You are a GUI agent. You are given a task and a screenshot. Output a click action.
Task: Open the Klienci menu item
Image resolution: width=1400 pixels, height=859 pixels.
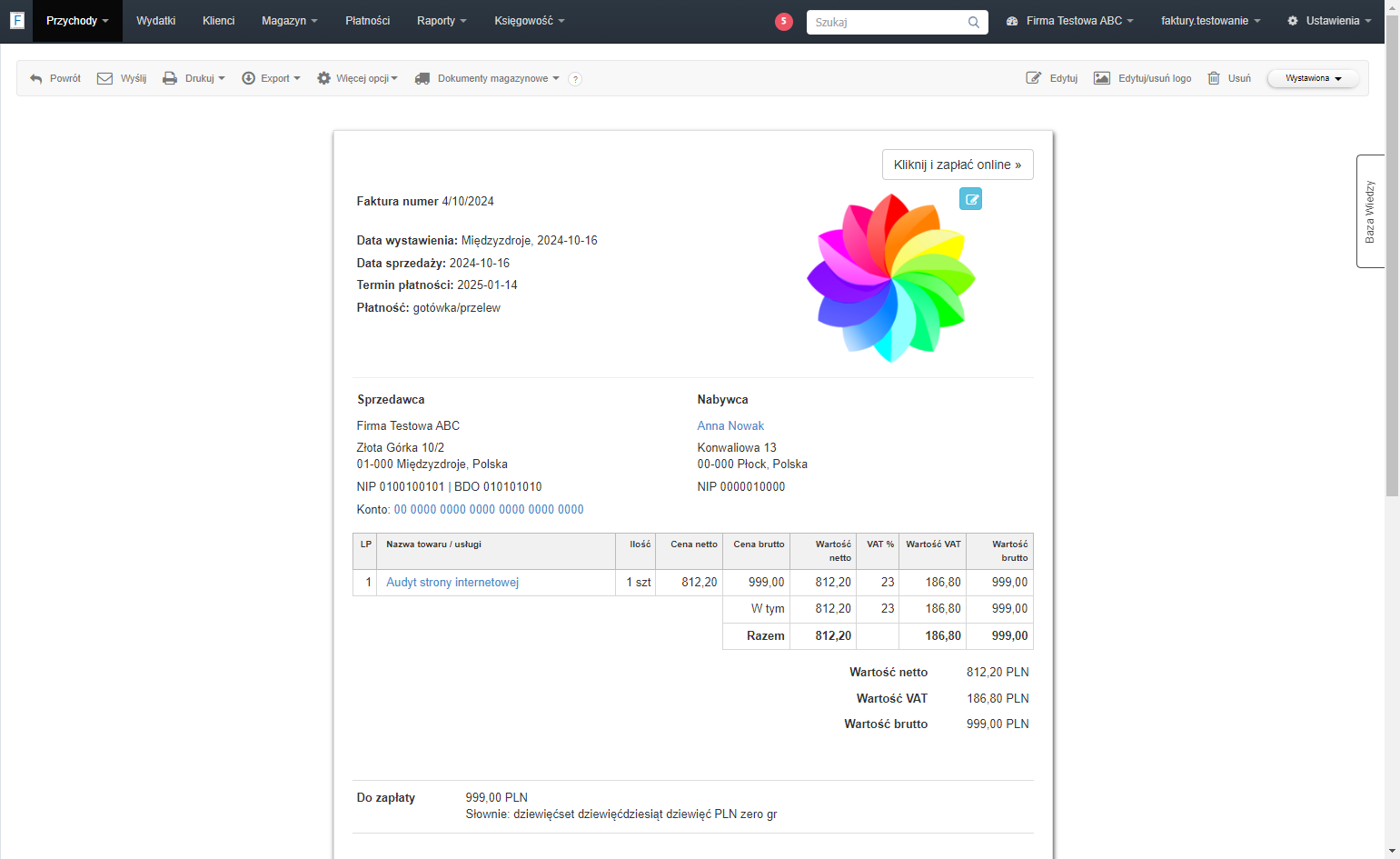219,21
